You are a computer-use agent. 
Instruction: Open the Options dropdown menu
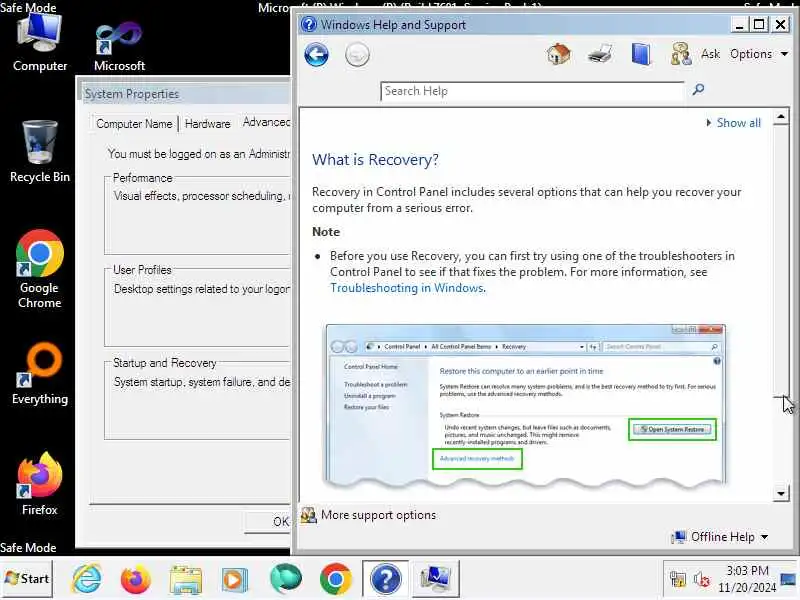point(759,54)
